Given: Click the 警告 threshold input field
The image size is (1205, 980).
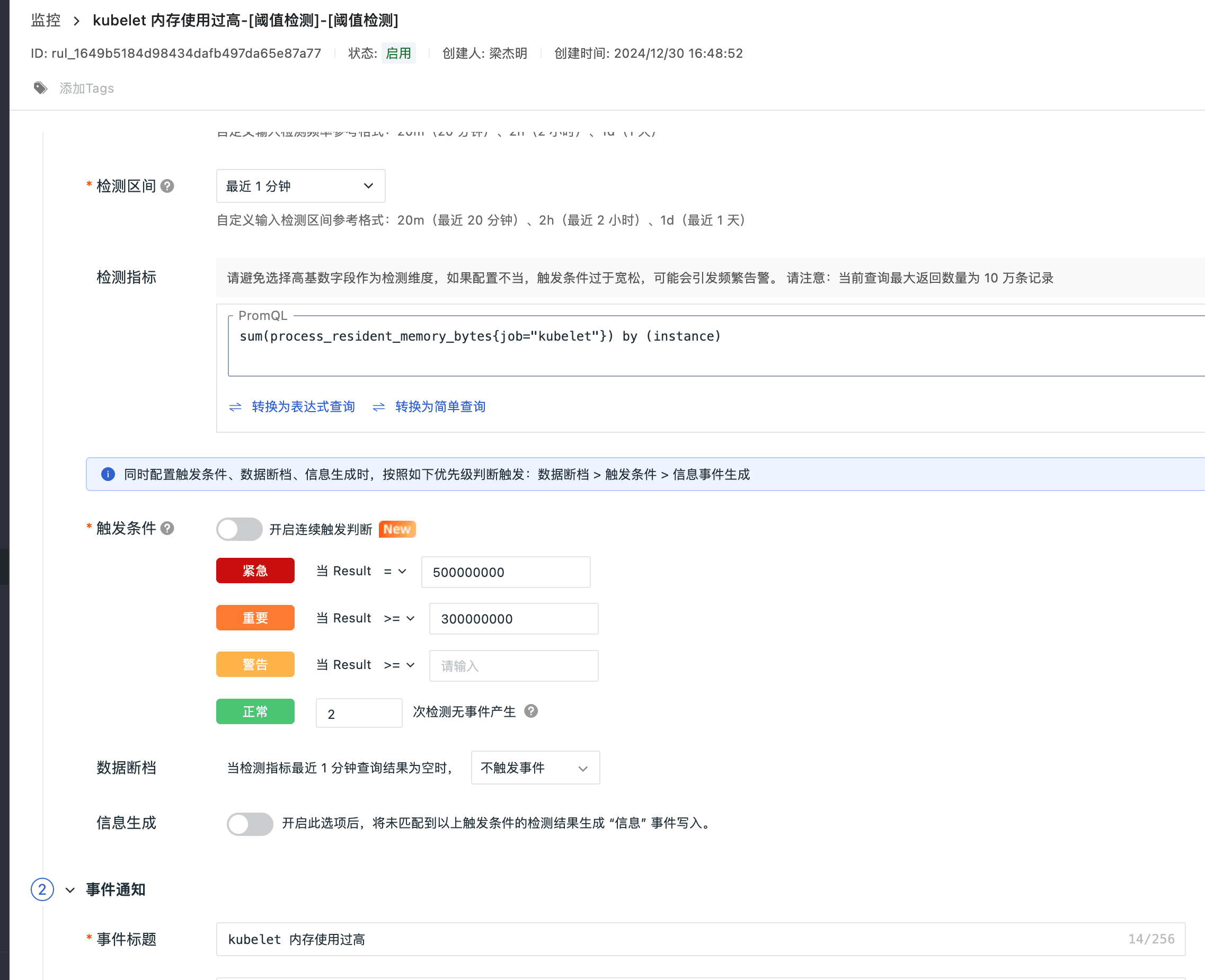Looking at the screenshot, I should [513, 665].
